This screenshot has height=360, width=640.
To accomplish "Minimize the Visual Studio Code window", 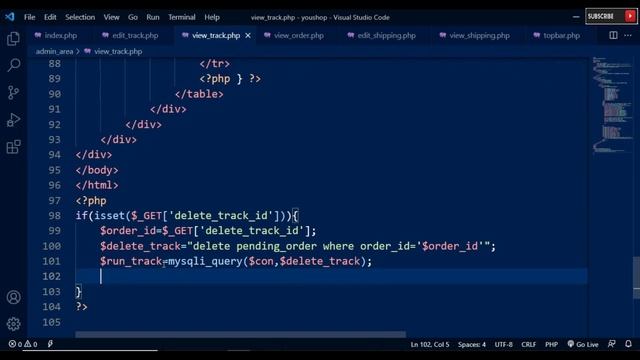I will click(x=576, y=17).
